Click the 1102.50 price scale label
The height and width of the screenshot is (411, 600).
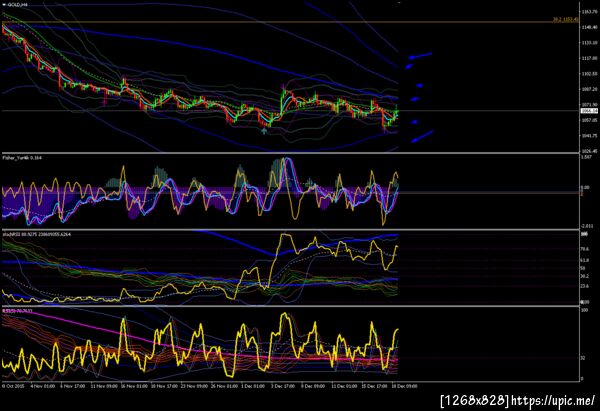coord(590,73)
